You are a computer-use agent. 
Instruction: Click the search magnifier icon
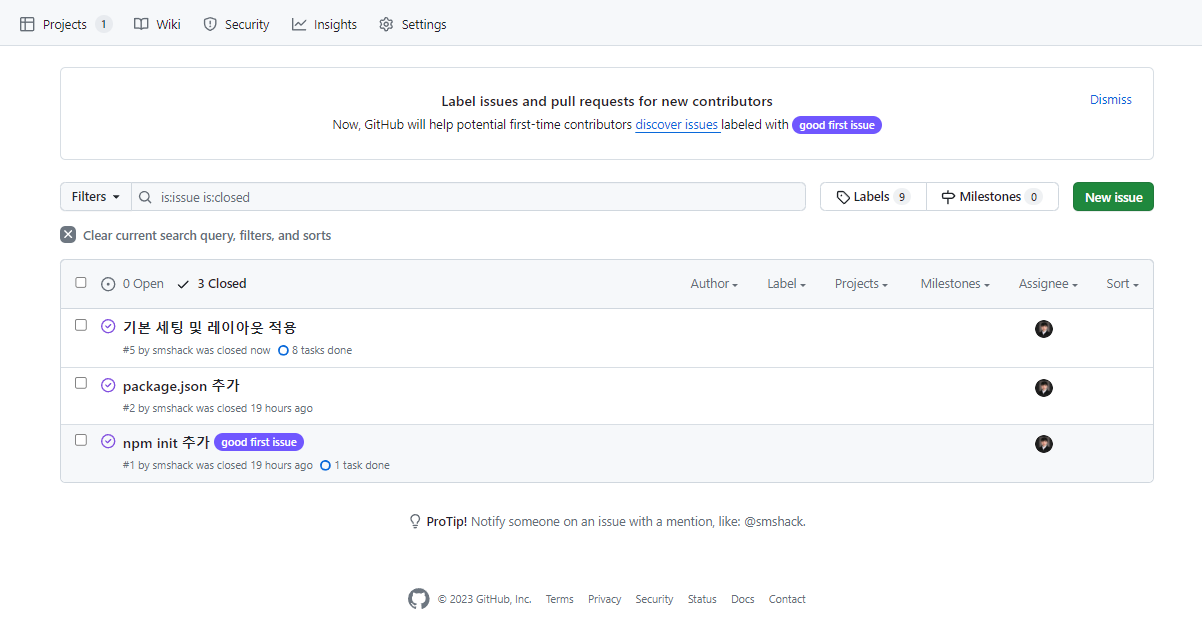[146, 197]
